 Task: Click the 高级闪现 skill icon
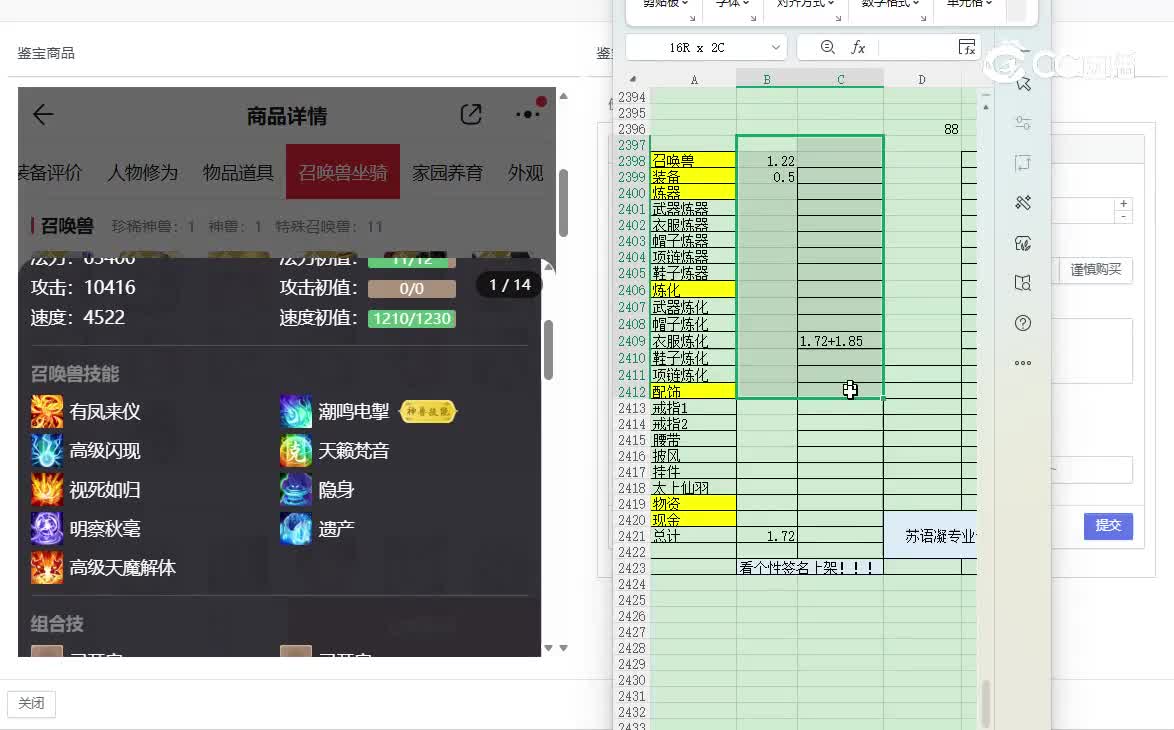[47, 451]
